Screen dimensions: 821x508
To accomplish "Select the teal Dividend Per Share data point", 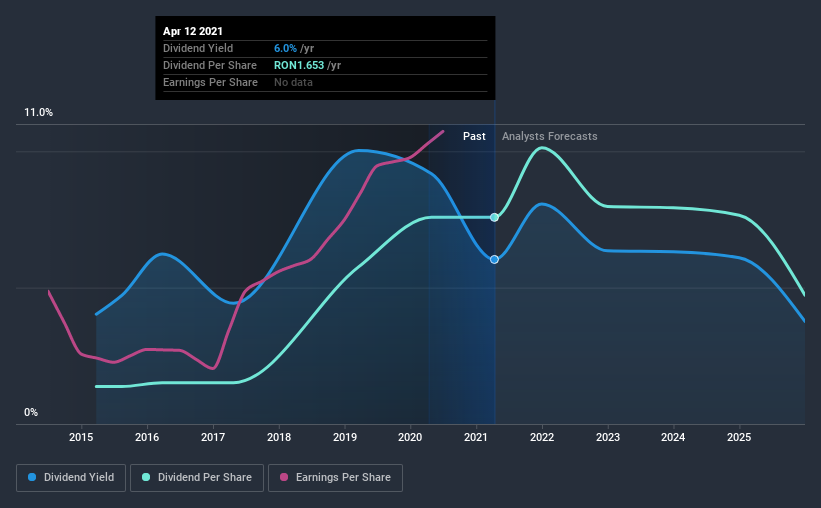I will (x=494, y=217).
